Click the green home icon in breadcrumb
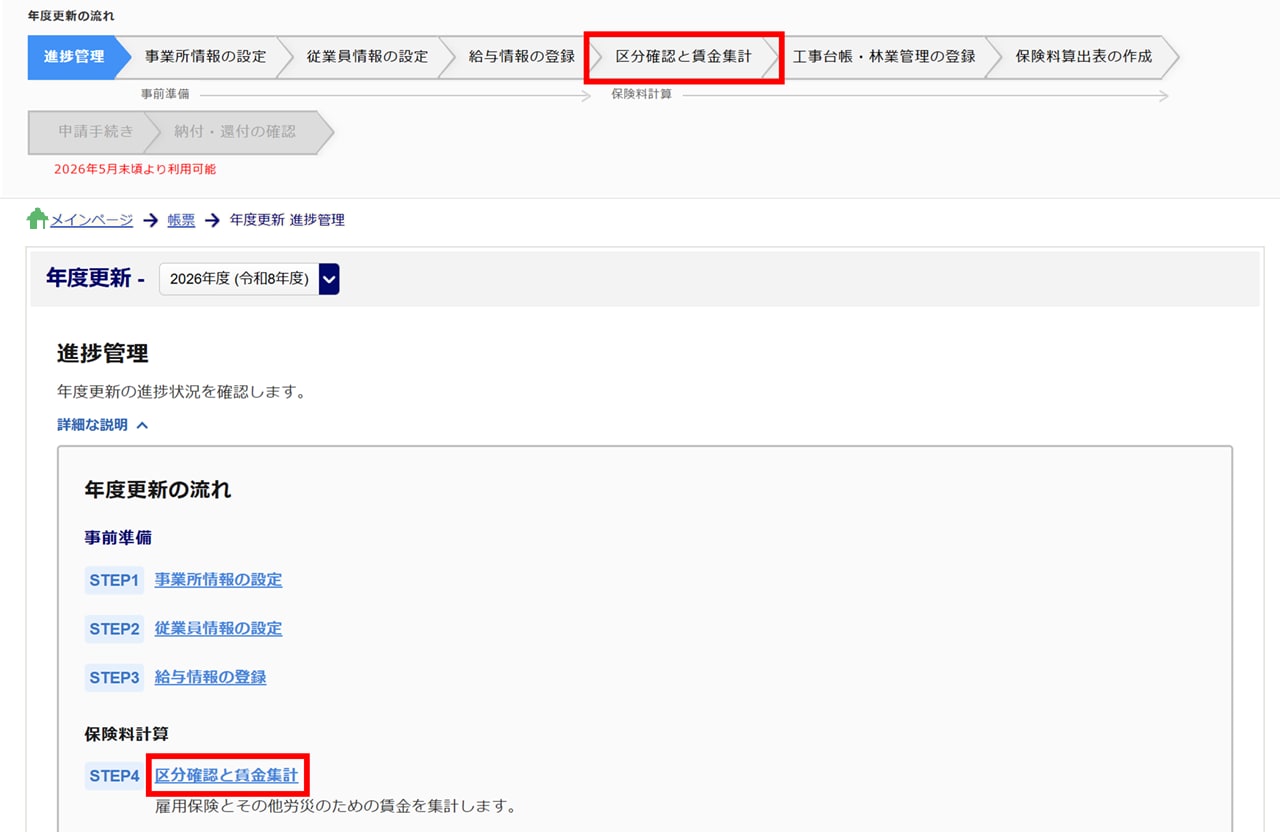 (x=37, y=219)
